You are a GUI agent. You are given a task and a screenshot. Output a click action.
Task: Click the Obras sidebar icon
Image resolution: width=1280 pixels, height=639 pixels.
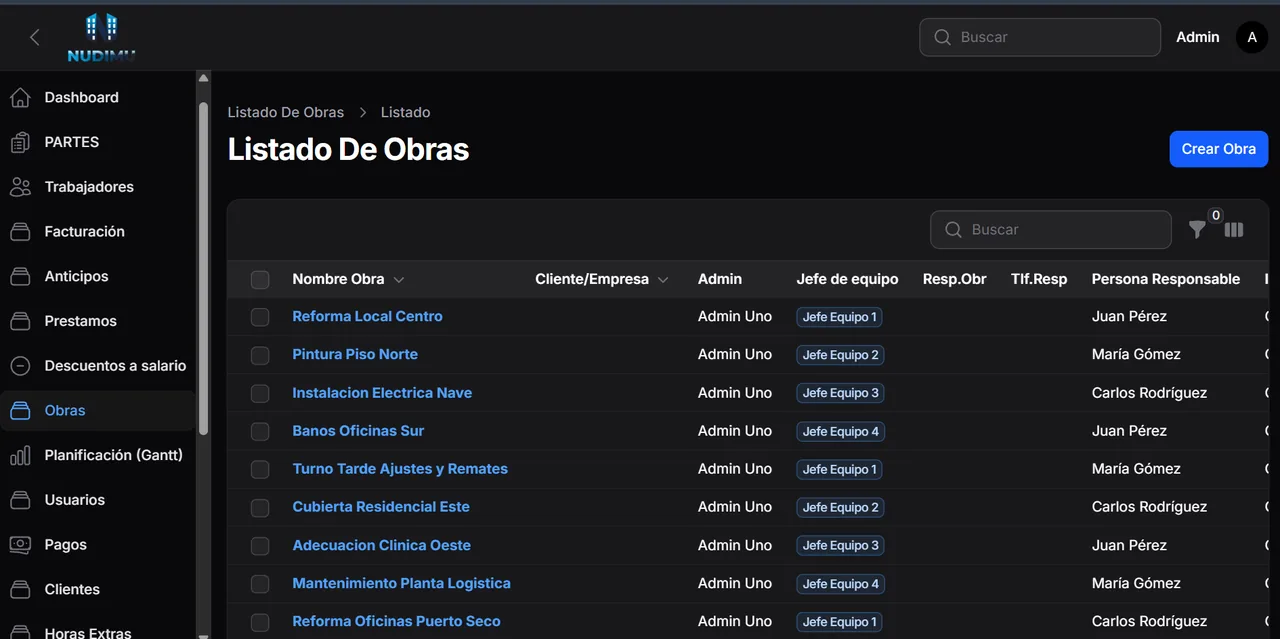pyautogui.click(x=20, y=410)
